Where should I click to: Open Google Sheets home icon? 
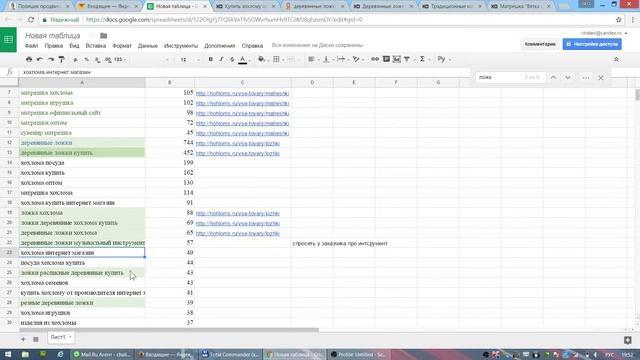8,40
